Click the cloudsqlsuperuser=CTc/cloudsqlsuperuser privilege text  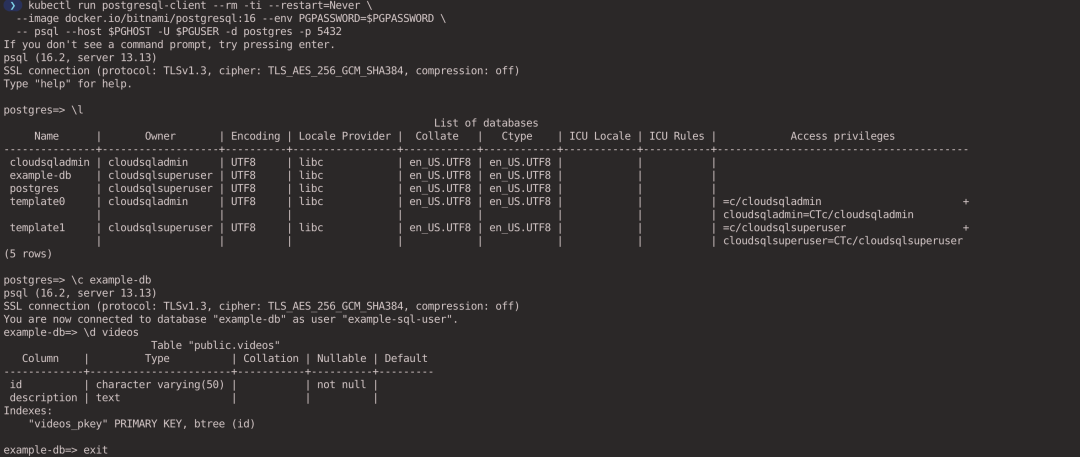[842, 241]
